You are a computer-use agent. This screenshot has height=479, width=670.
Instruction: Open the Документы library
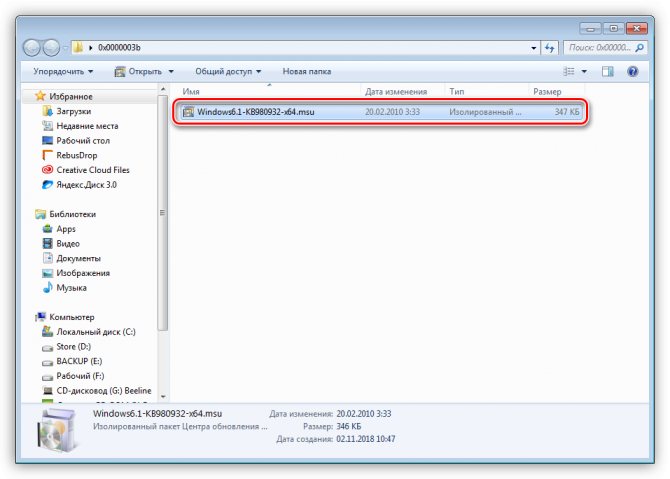[x=79, y=259]
